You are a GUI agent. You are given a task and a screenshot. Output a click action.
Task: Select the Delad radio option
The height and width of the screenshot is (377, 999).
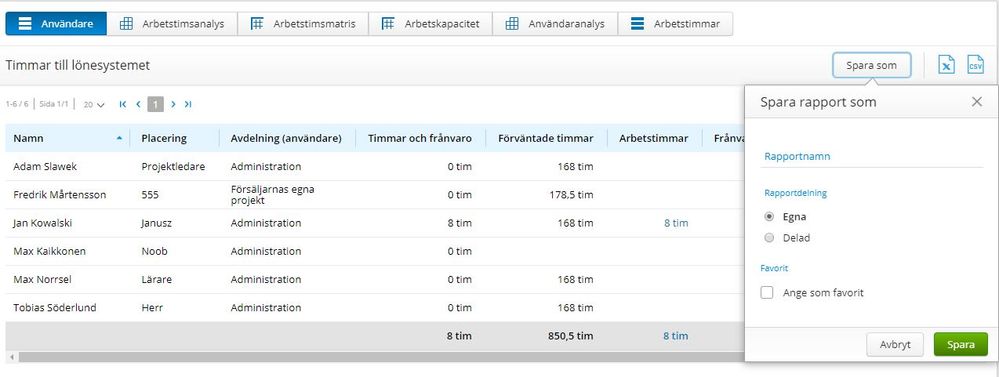click(x=769, y=238)
